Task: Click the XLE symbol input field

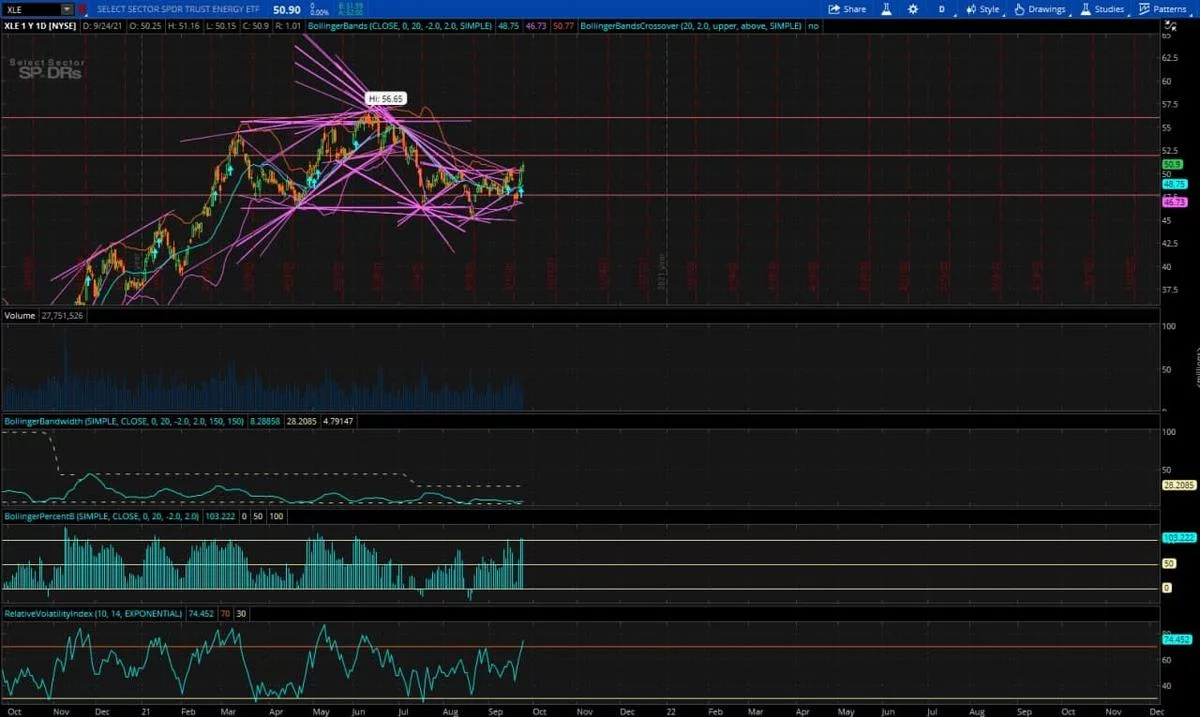Action: 33,9
